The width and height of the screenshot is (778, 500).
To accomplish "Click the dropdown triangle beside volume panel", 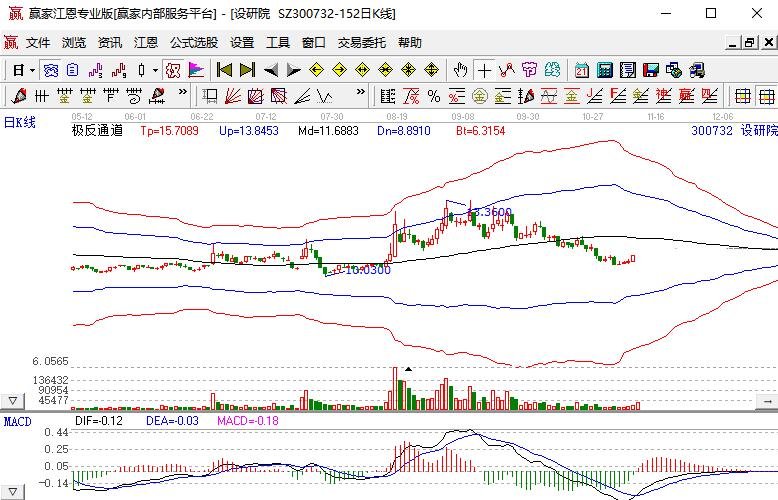I will pyautogui.click(x=12, y=401).
